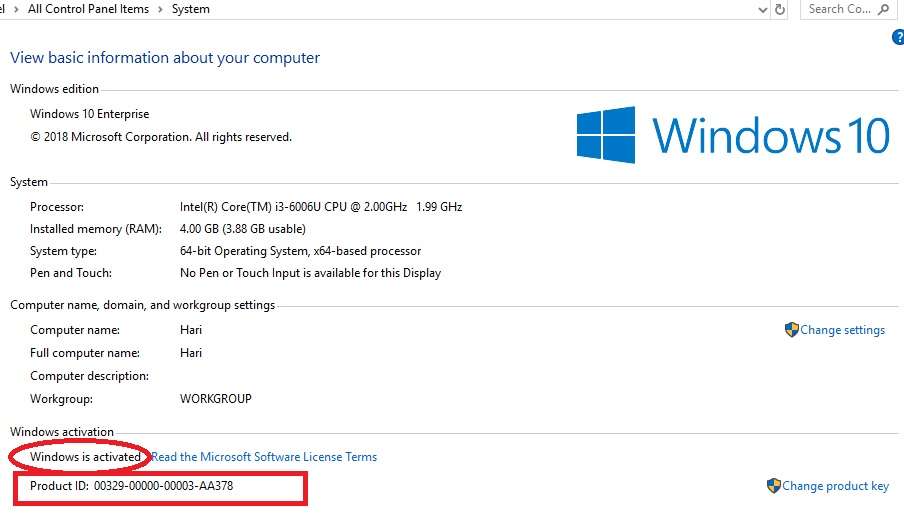
Task: Select the Windows 10 Enterprise text
Action: click(x=89, y=114)
